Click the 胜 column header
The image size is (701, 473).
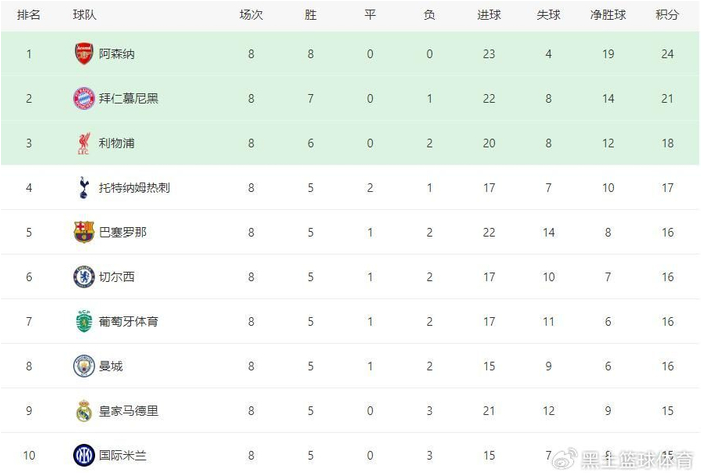click(x=311, y=15)
